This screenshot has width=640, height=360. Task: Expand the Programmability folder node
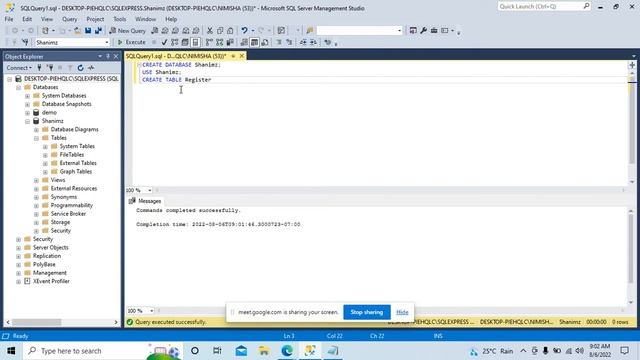tap(36, 205)
